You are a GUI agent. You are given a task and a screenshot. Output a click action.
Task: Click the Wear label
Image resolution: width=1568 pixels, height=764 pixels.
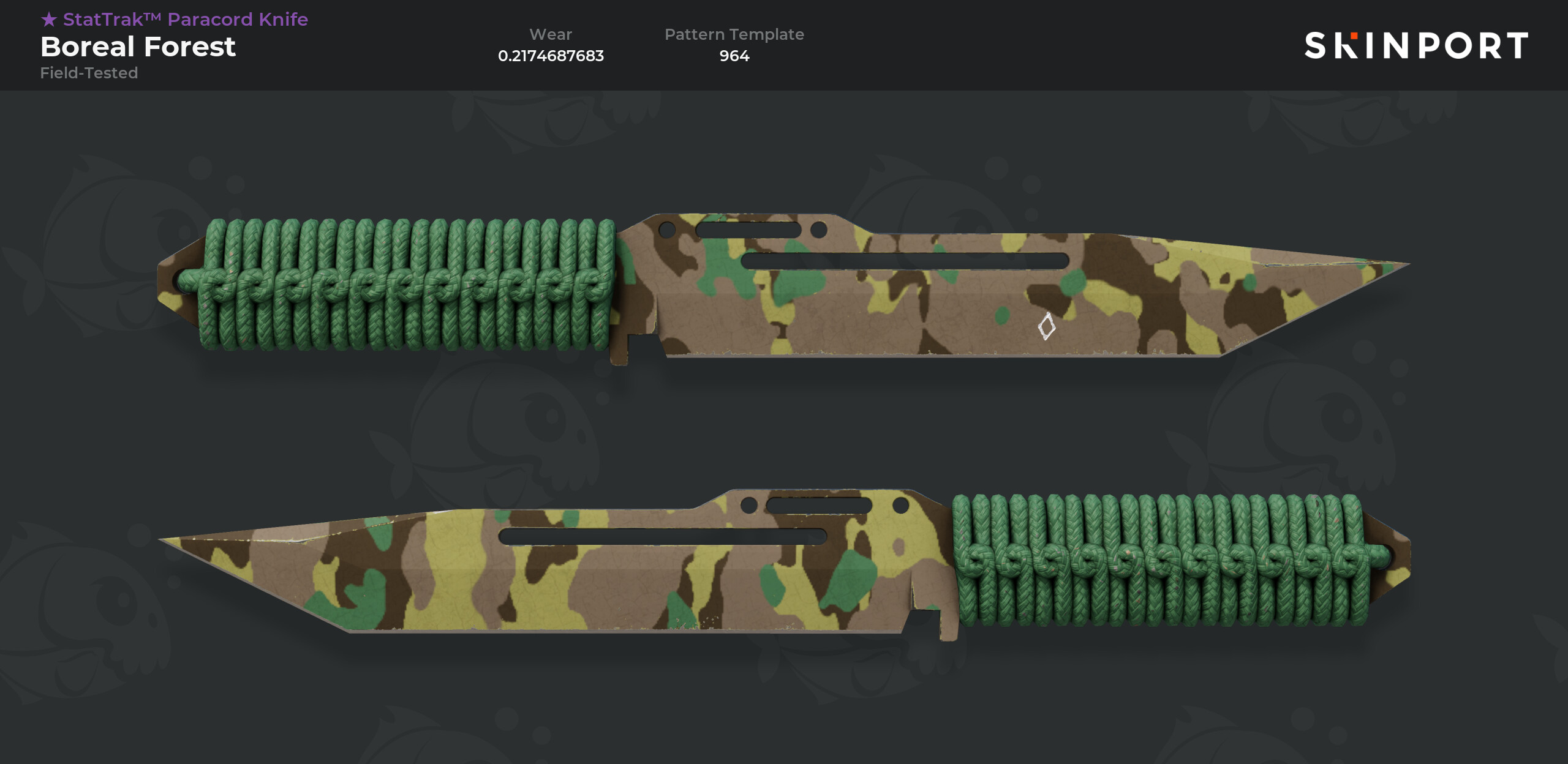click(551, 34)
